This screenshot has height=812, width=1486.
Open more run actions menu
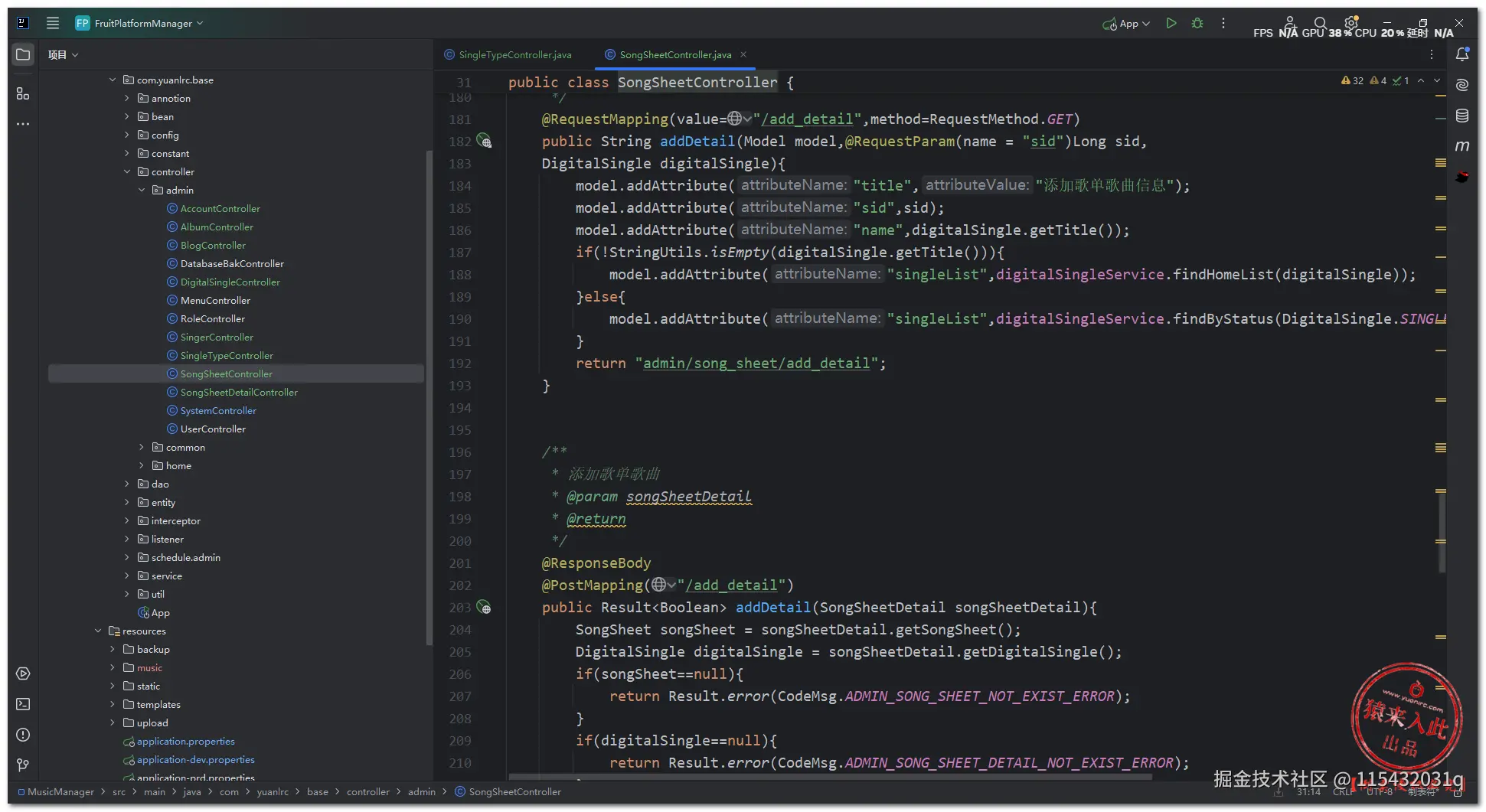pos(1223,23)
